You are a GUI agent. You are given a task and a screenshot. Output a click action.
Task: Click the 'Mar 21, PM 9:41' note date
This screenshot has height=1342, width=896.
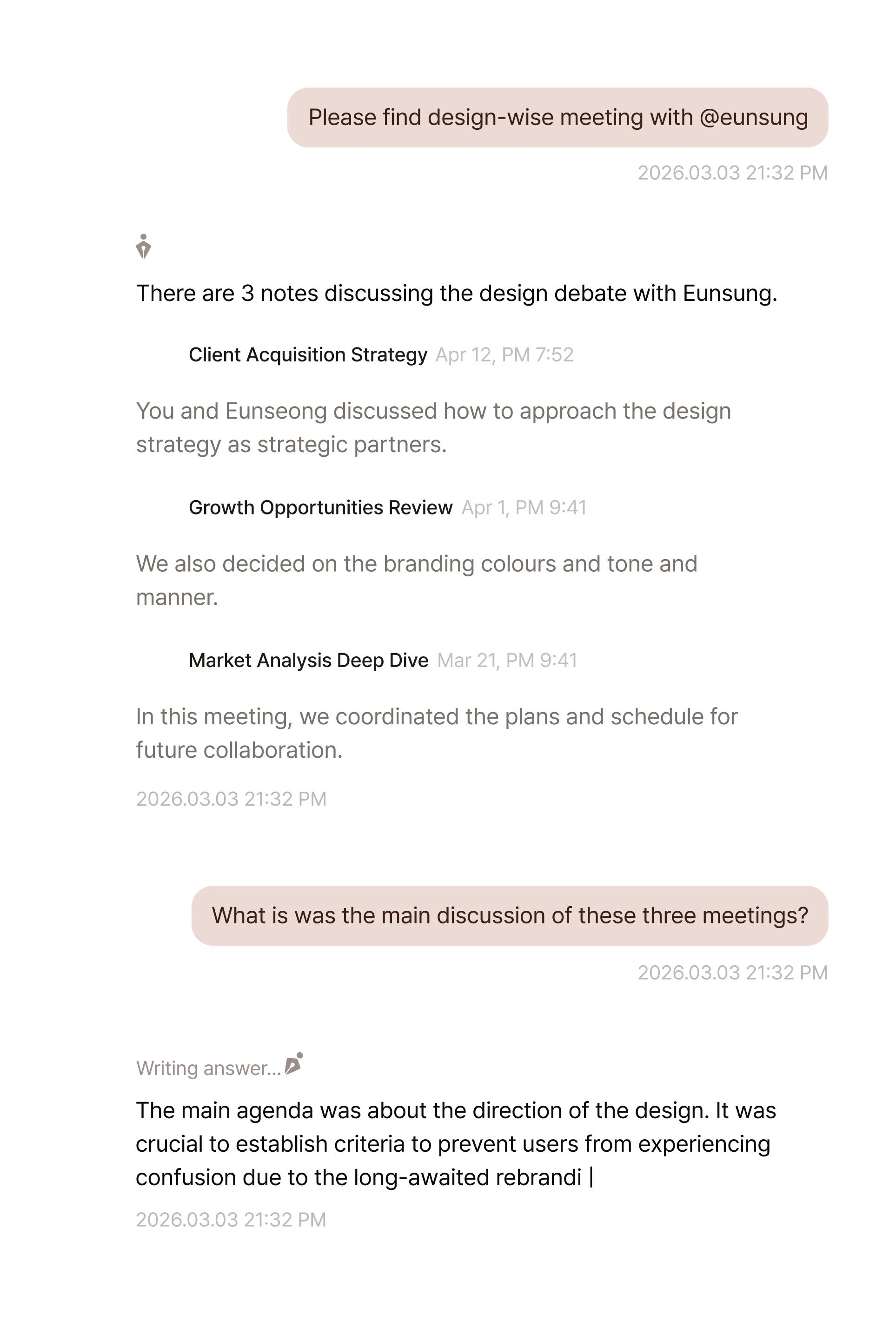(x=507, y=660)
